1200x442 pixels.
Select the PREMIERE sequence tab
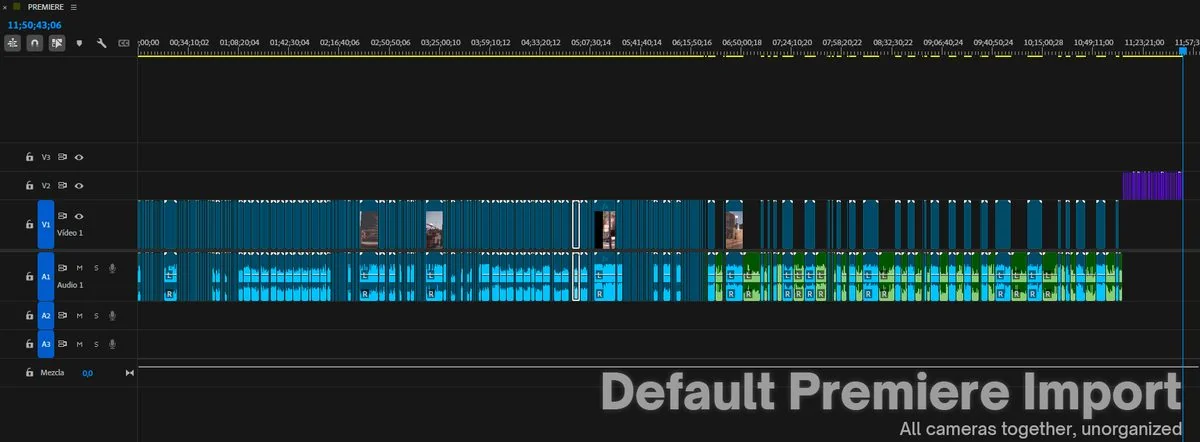(46, 7)
